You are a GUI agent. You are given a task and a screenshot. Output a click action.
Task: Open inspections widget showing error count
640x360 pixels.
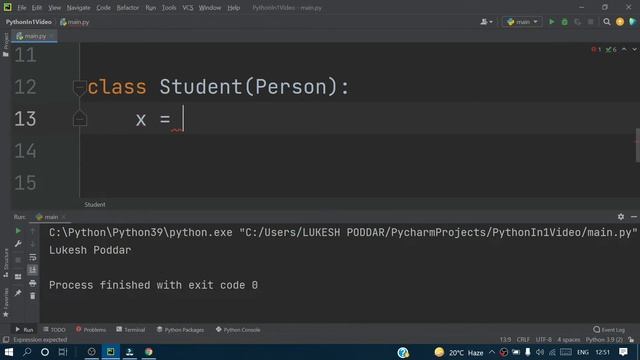[x=604, y=49]
